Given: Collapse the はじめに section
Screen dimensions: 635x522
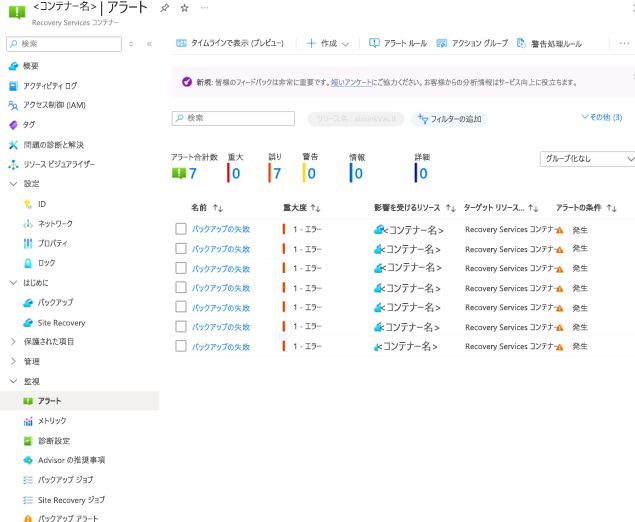Looking at the screenshot, I should (x=13, y=283).
